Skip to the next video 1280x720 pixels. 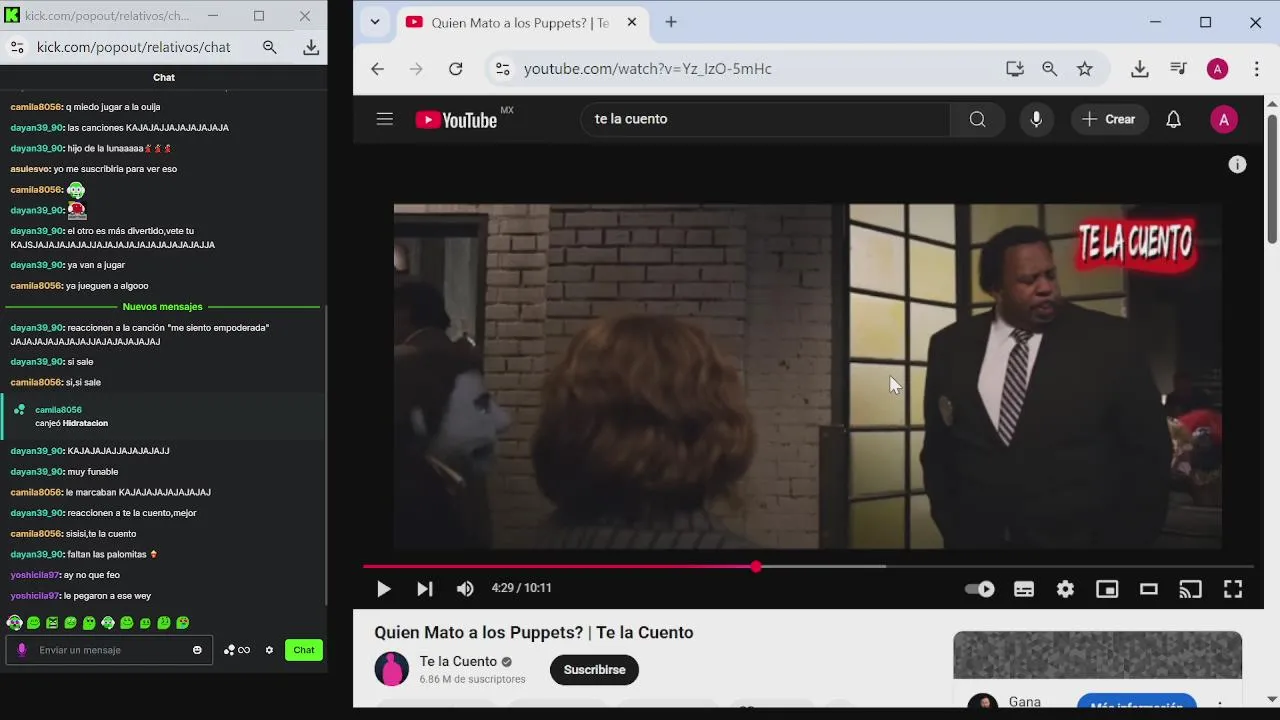425,589
